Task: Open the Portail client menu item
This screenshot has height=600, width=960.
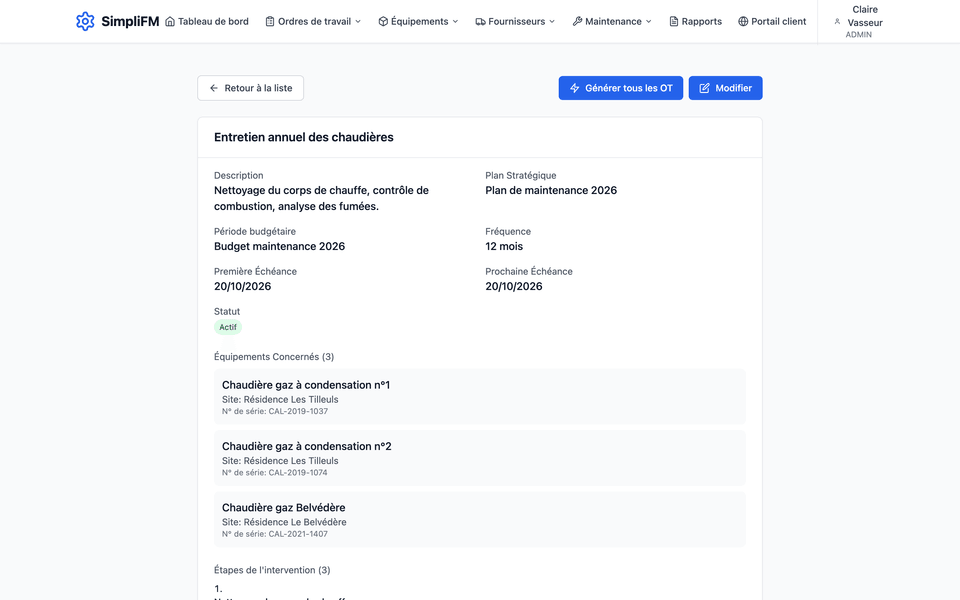Action: [x=772, y=21]
